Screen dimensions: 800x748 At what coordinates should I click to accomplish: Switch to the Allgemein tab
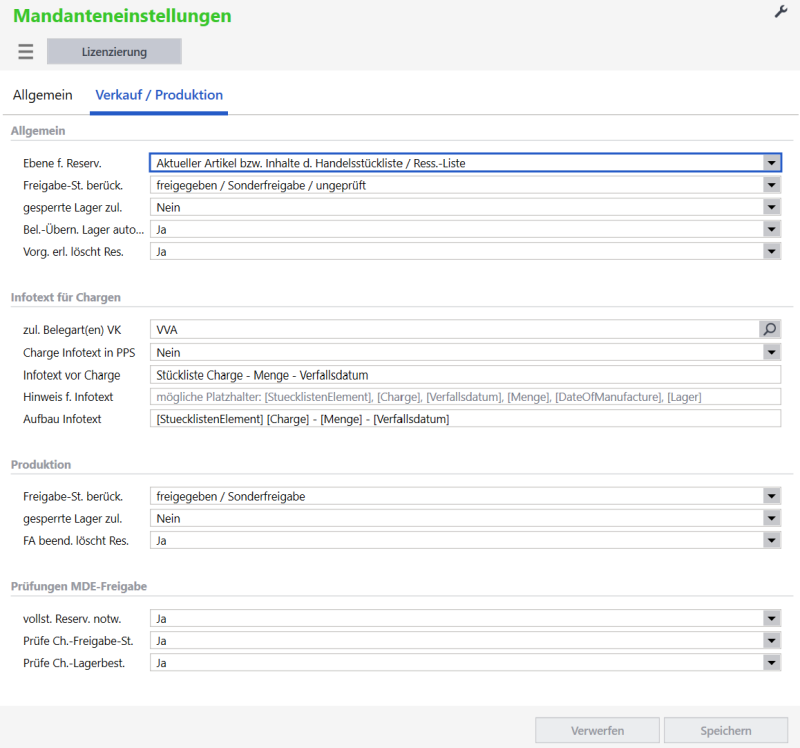[x=43, y=95]
